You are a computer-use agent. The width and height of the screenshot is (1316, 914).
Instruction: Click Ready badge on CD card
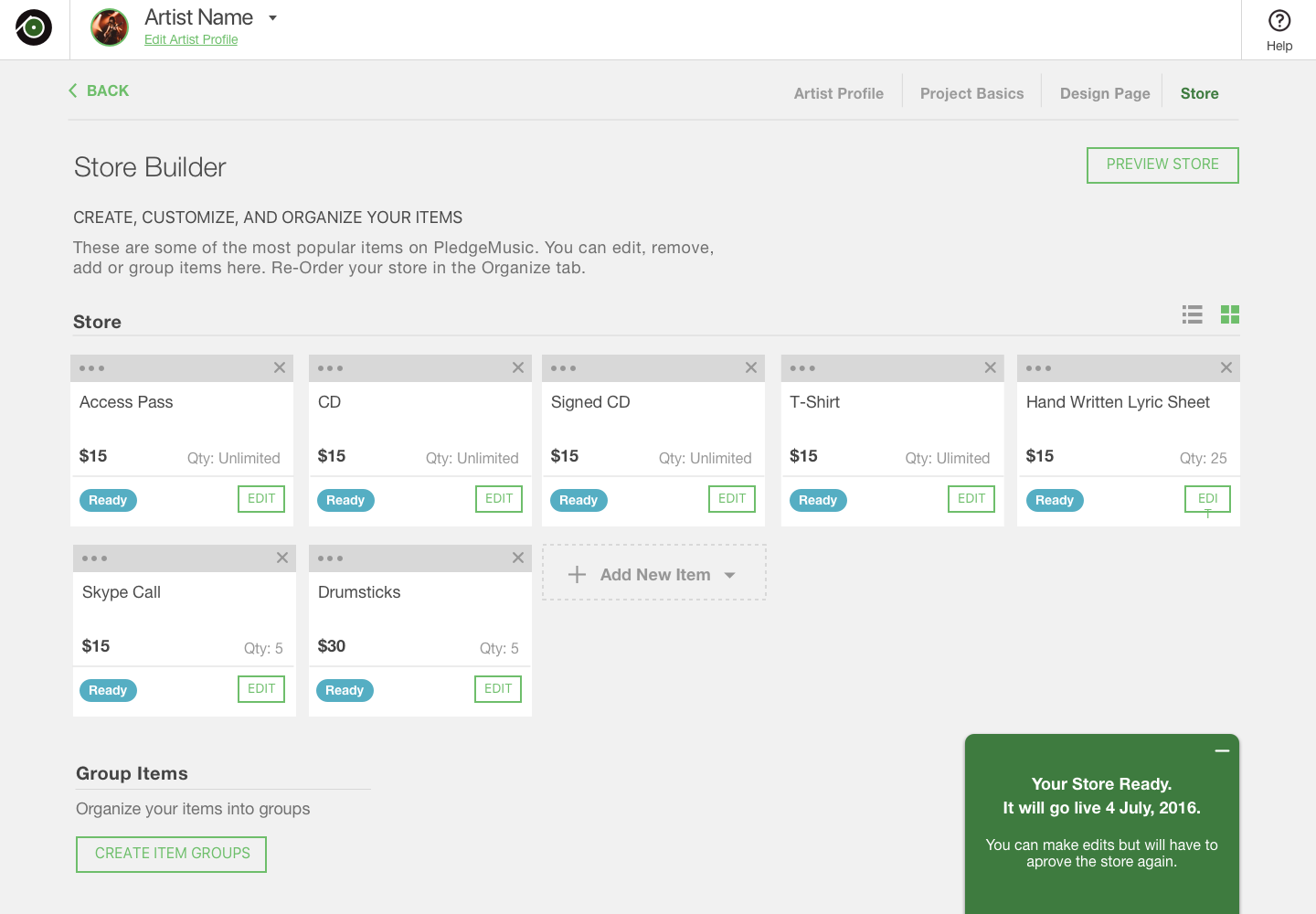click(x=345, y=500)
